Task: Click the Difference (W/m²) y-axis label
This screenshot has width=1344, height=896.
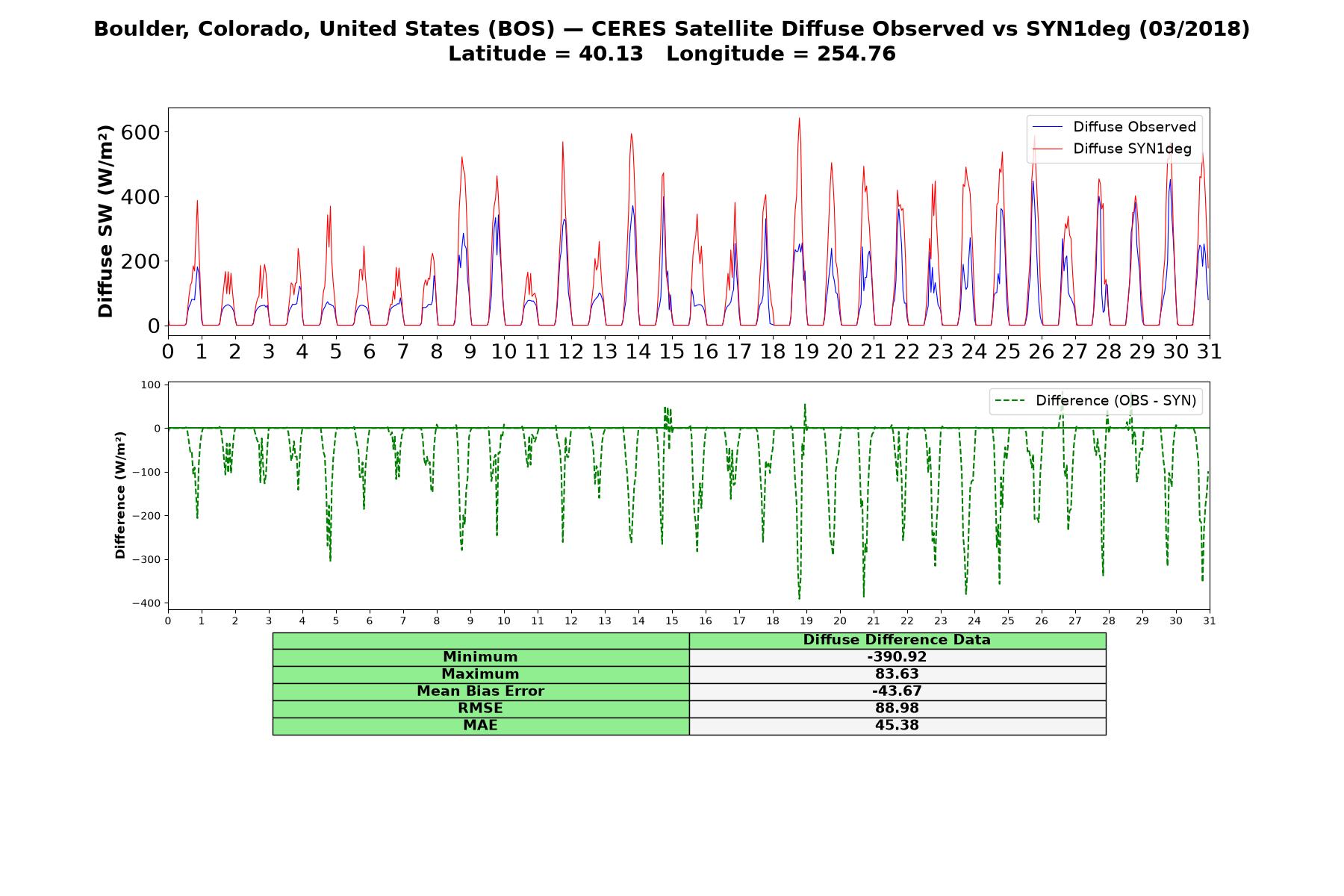Action: 120,496
